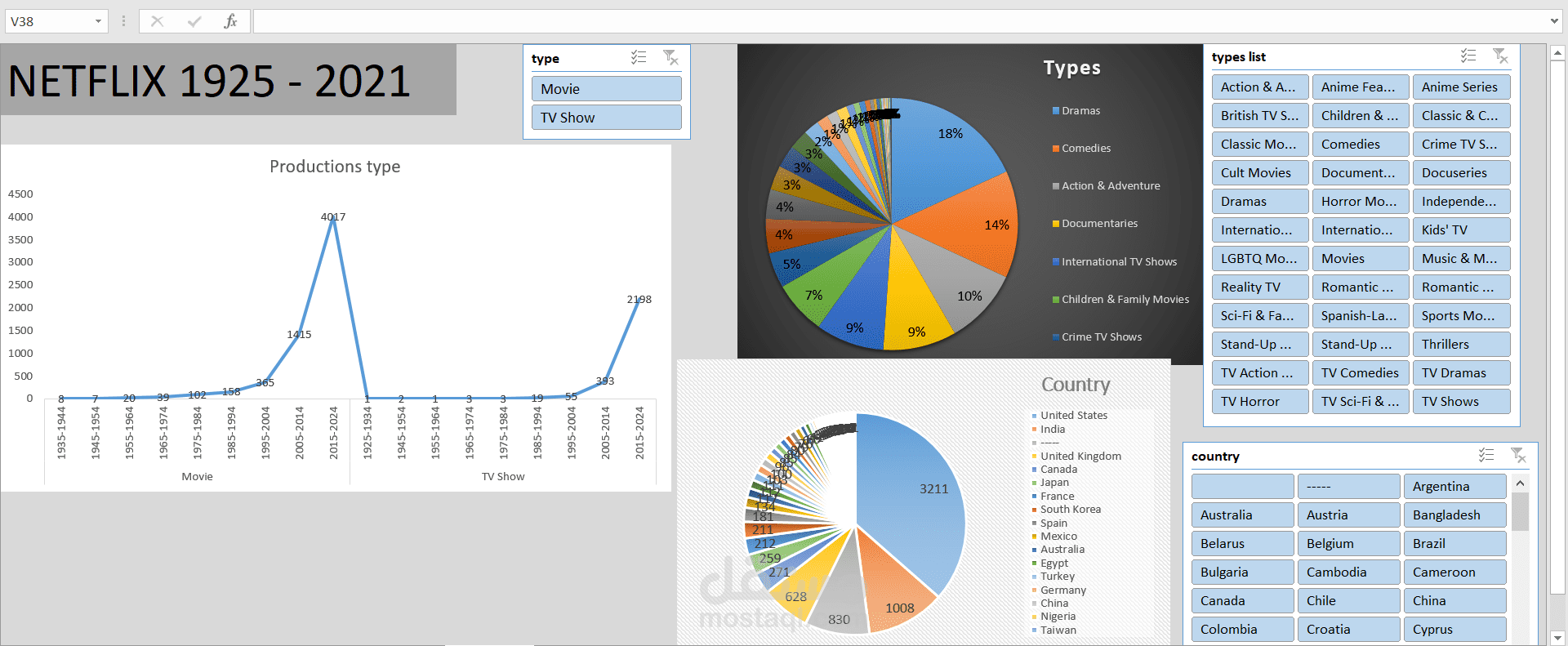The width and height of the screenshot is (1568, 646).
Task: Select Cult Movies filter button
Action: 1260,173
